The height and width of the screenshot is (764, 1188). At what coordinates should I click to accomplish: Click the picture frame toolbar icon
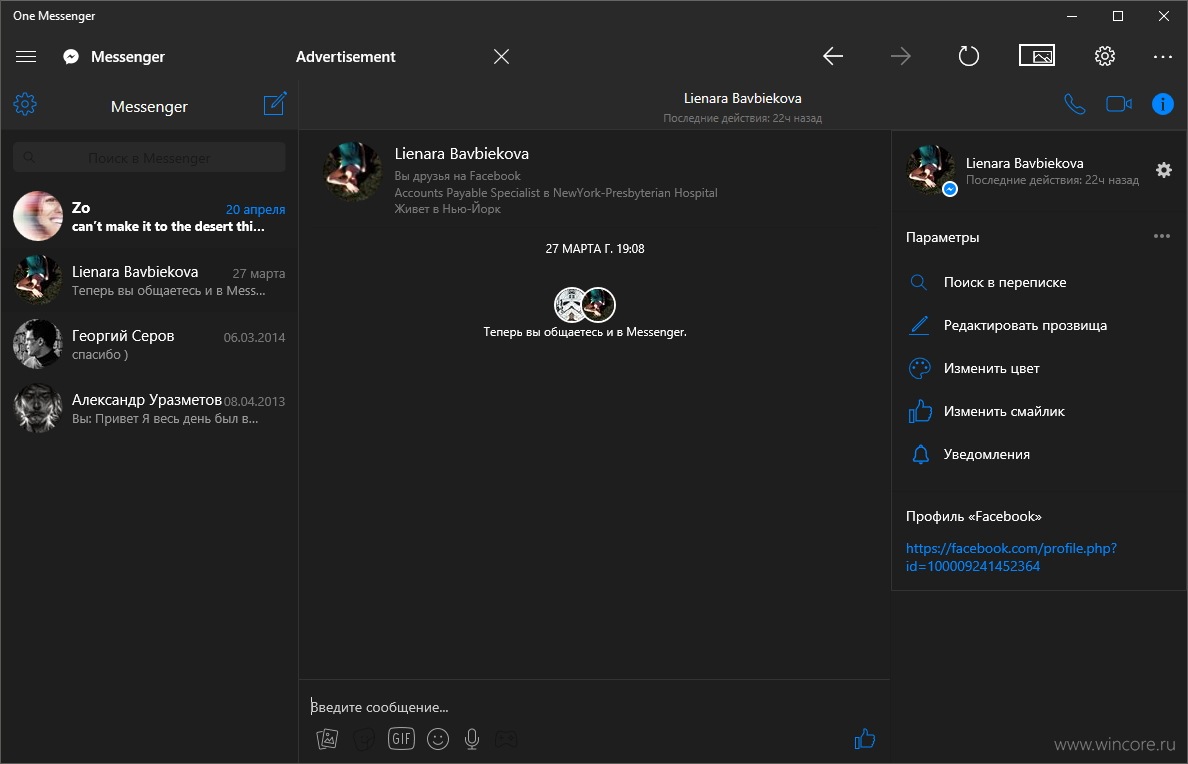point(1036,55)
